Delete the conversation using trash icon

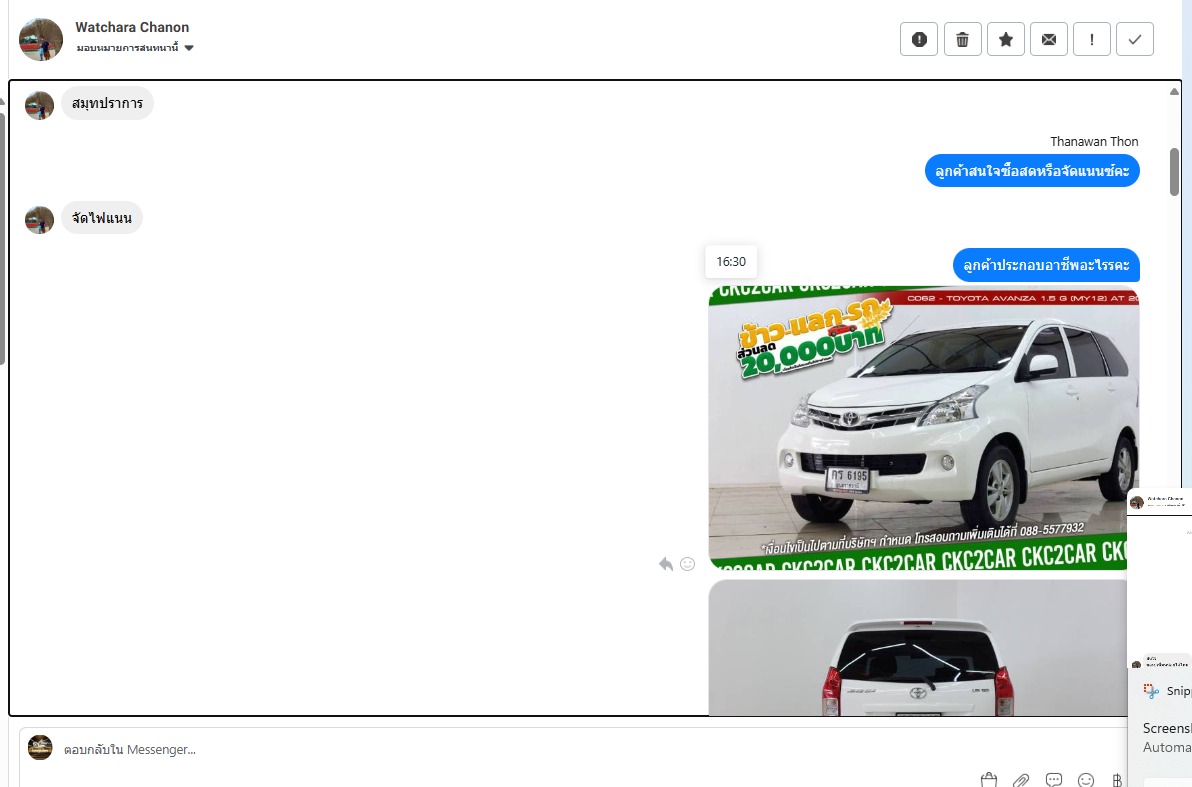(962, 40)
